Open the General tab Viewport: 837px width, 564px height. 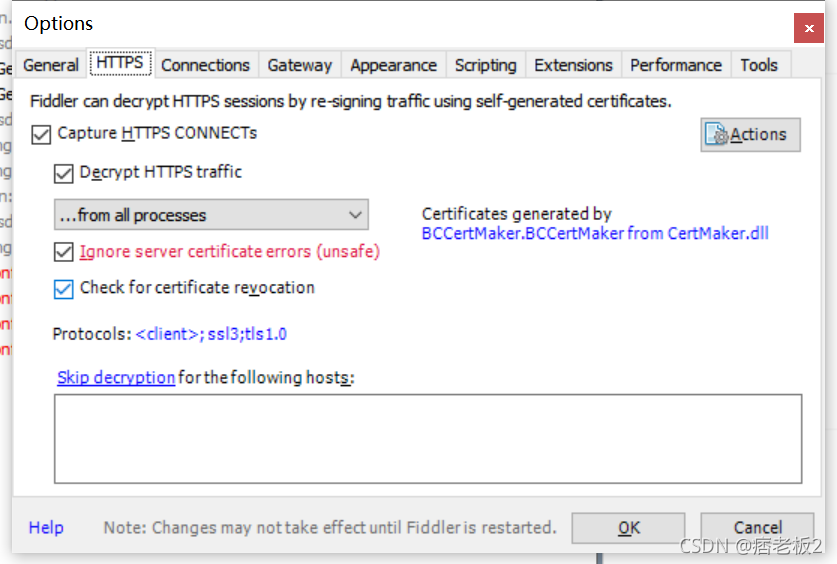(x=51, y=65)
